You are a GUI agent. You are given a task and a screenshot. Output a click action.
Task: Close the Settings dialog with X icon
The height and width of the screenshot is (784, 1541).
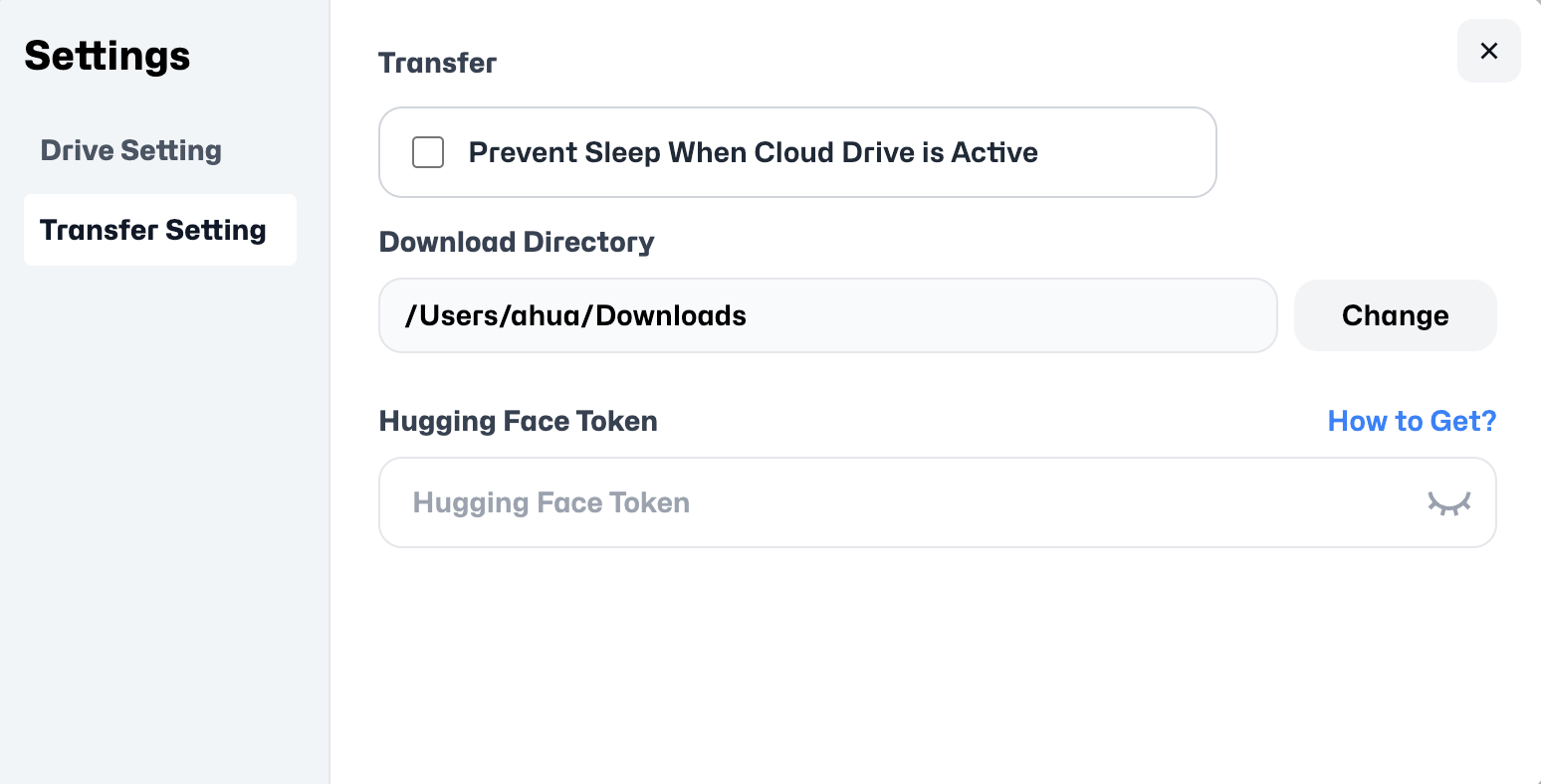pyautogui.click(x=1488, y=51)
